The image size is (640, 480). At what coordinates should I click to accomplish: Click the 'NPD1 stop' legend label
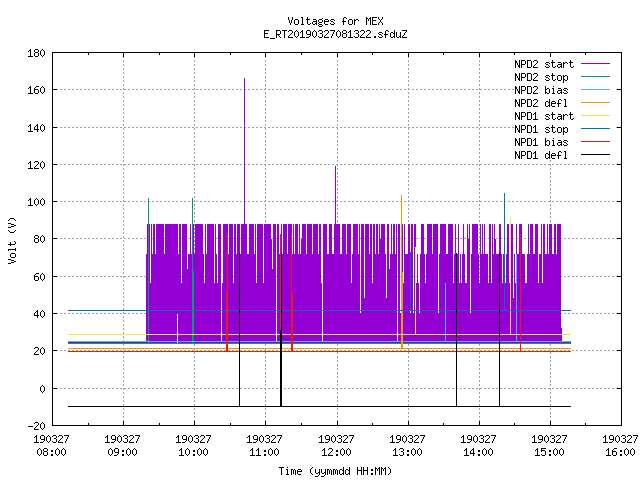pos(541,129)
